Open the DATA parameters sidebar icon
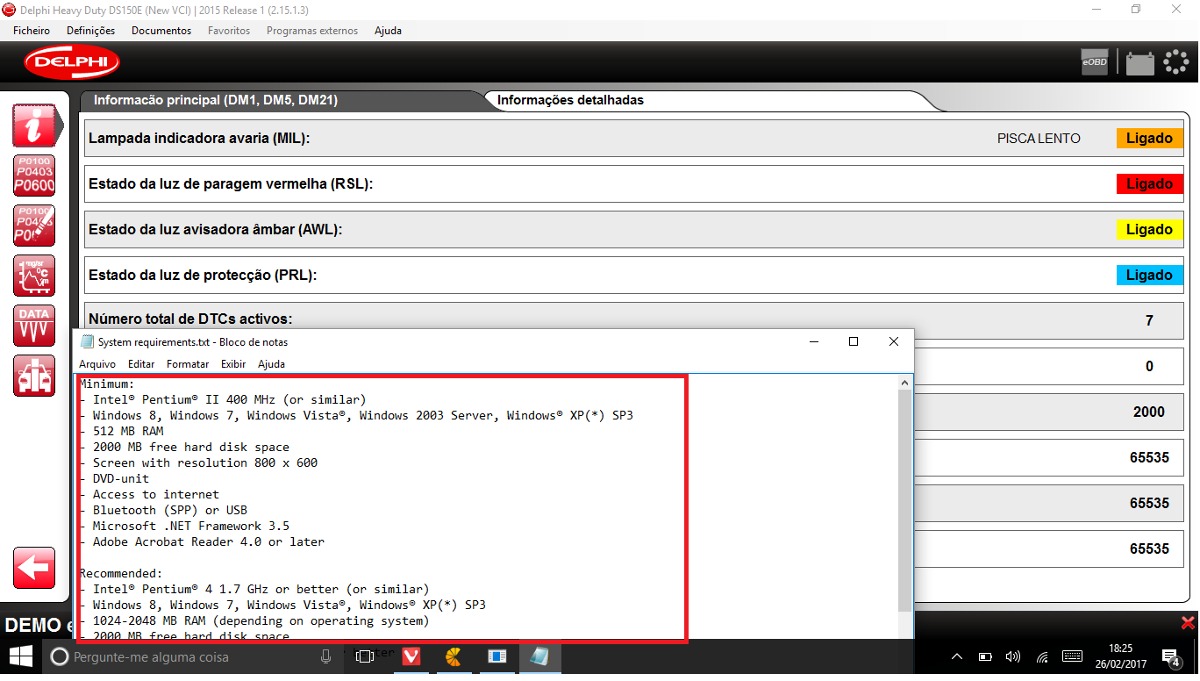This screenshot has height=681, width=1200. (x=34, y=326)
